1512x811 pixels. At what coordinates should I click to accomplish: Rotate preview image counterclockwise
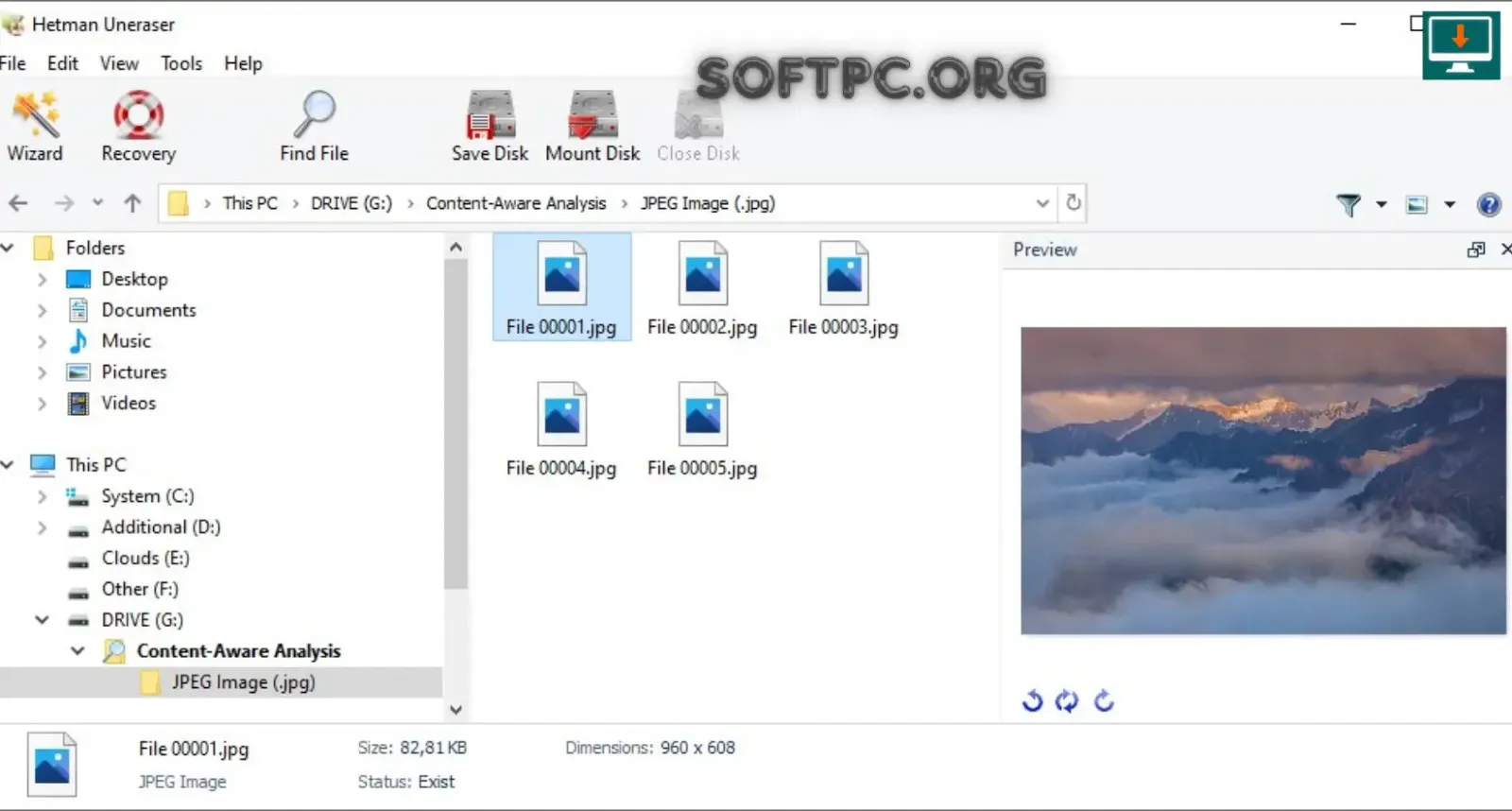click(1033, 700)
